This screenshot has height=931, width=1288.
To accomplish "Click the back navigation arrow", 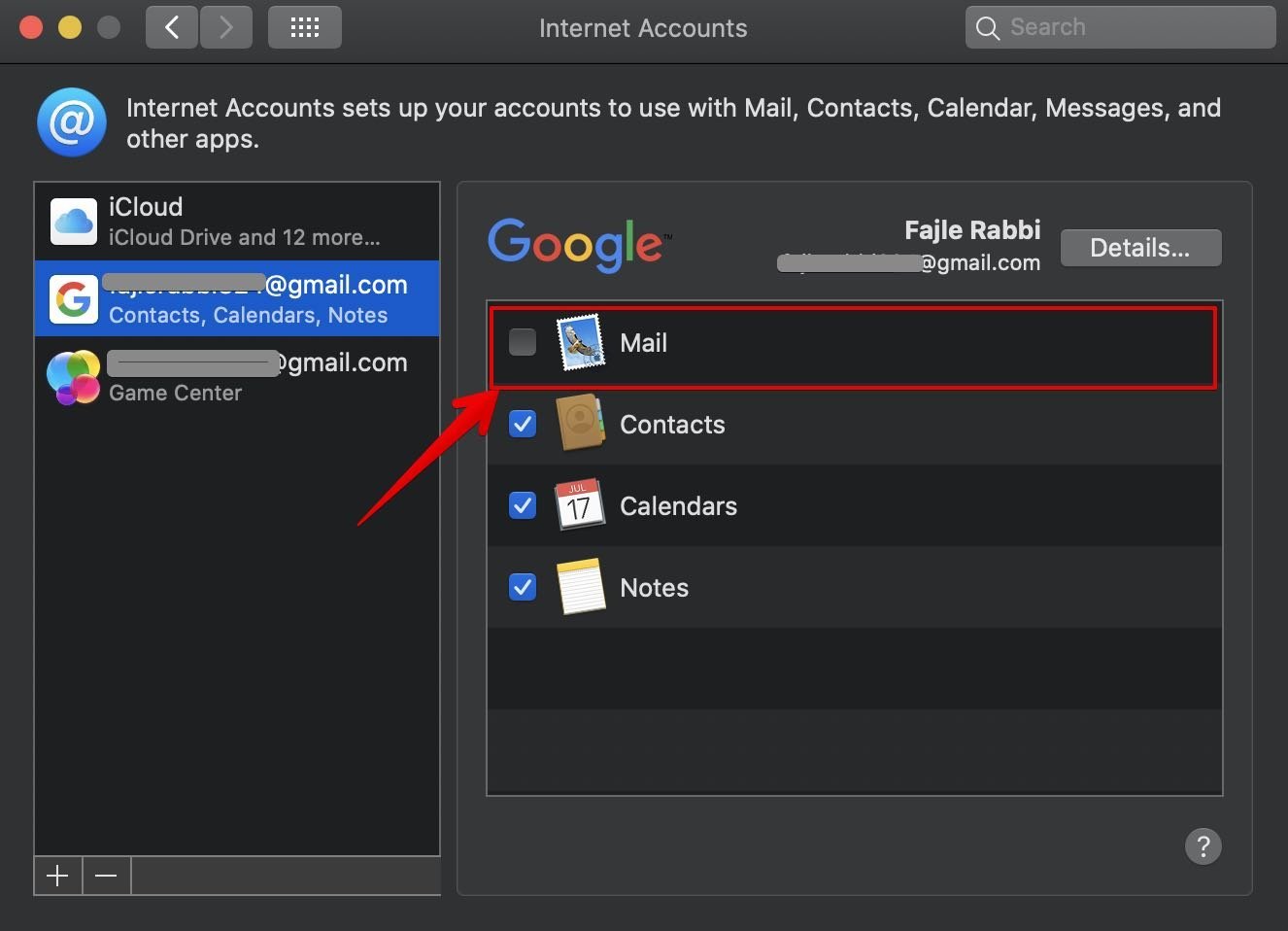I will [x=171, y=27].
